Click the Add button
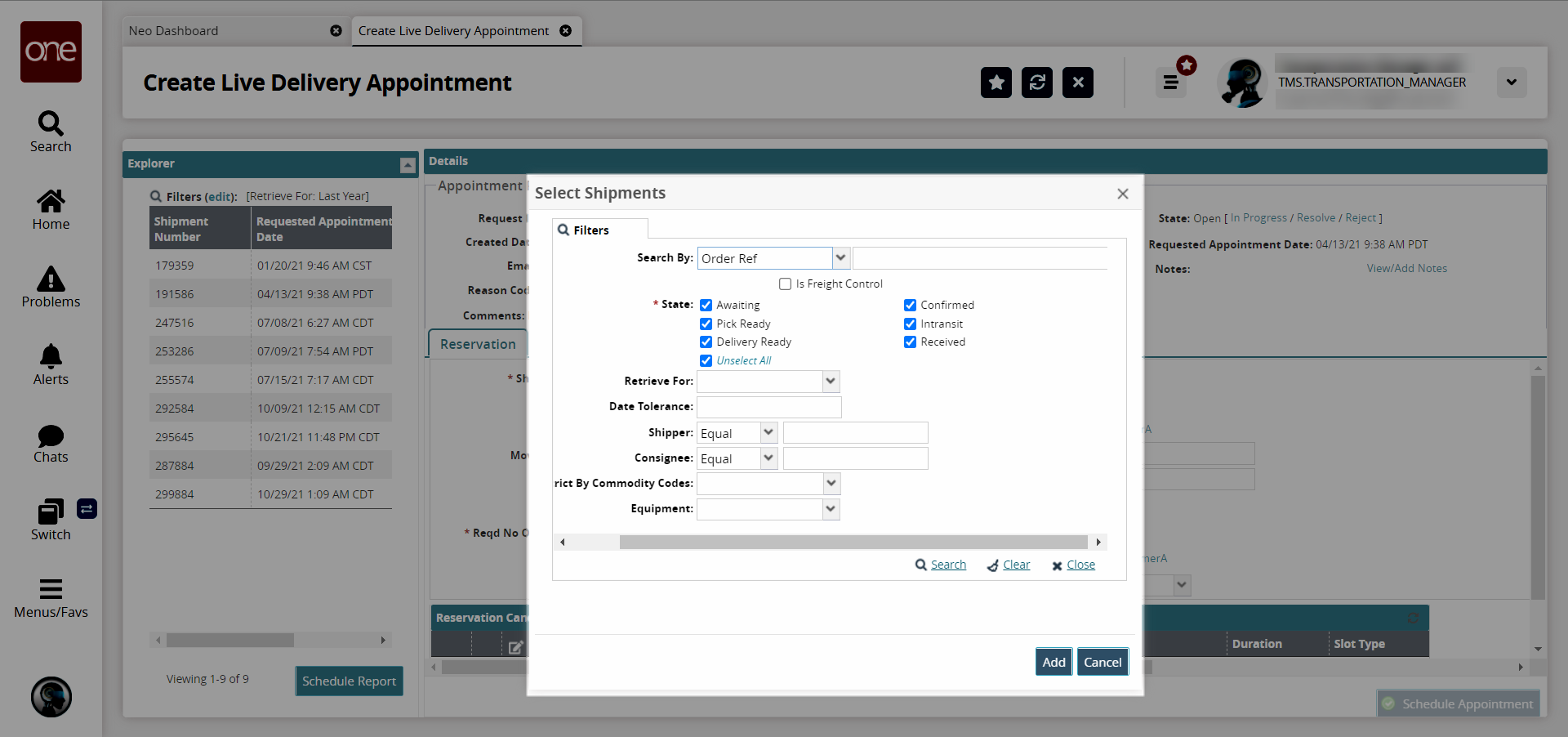This screenshot has height=737, width=1568. click(x=1053, y=662)
